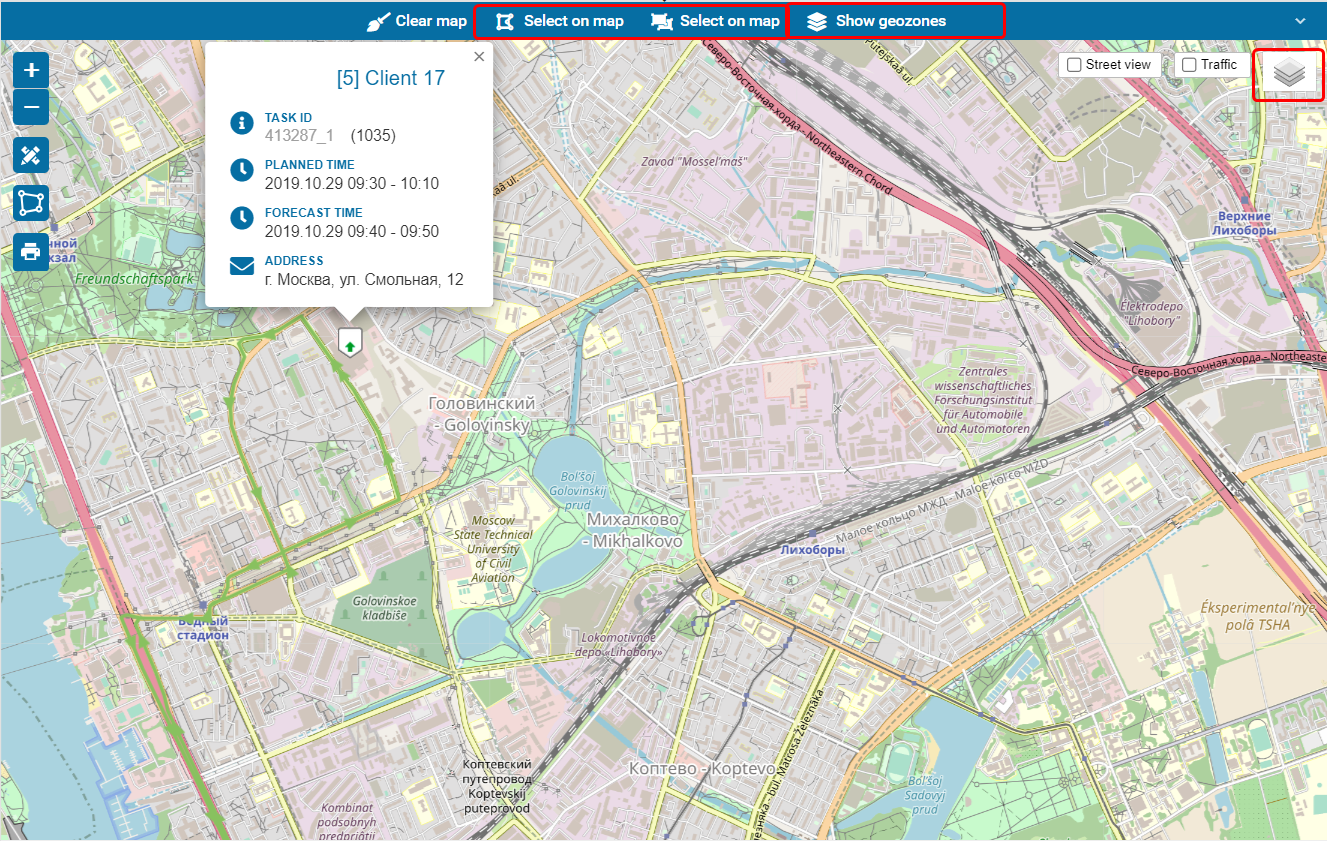Enable the Traffic checkbox

point(1189,65)
